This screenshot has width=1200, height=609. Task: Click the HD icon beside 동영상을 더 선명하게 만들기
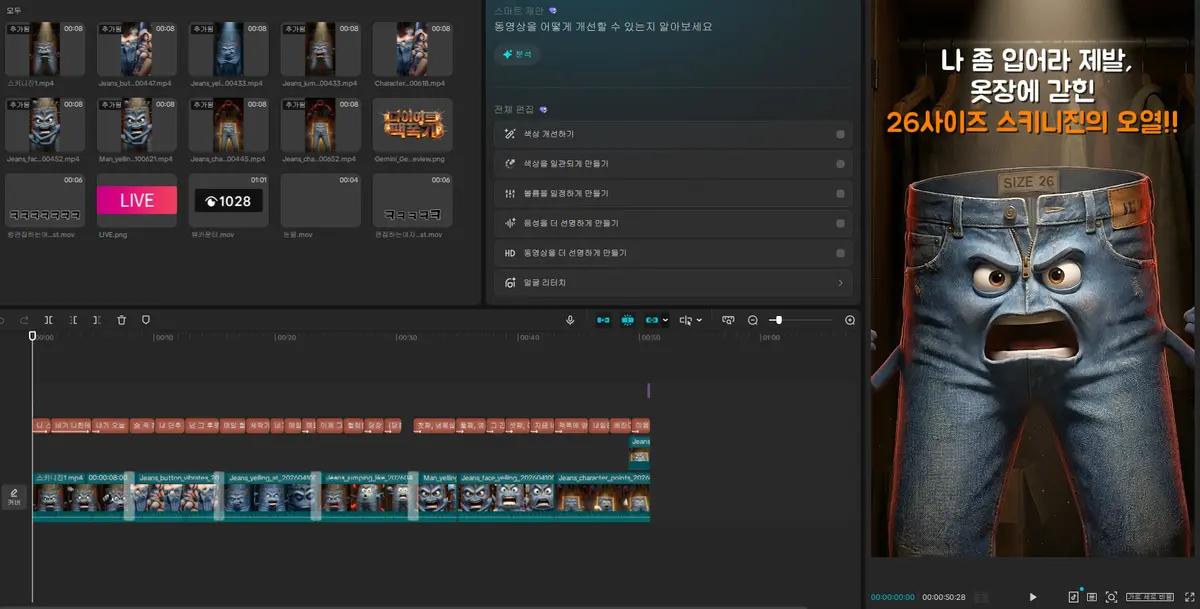510,254
